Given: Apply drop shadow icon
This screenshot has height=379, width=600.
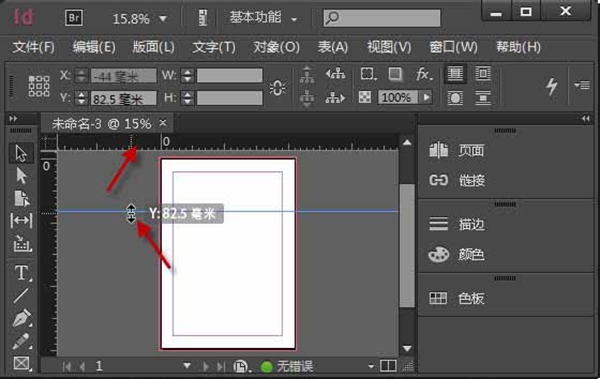Looking at the screenshot, I should point(395,74).
